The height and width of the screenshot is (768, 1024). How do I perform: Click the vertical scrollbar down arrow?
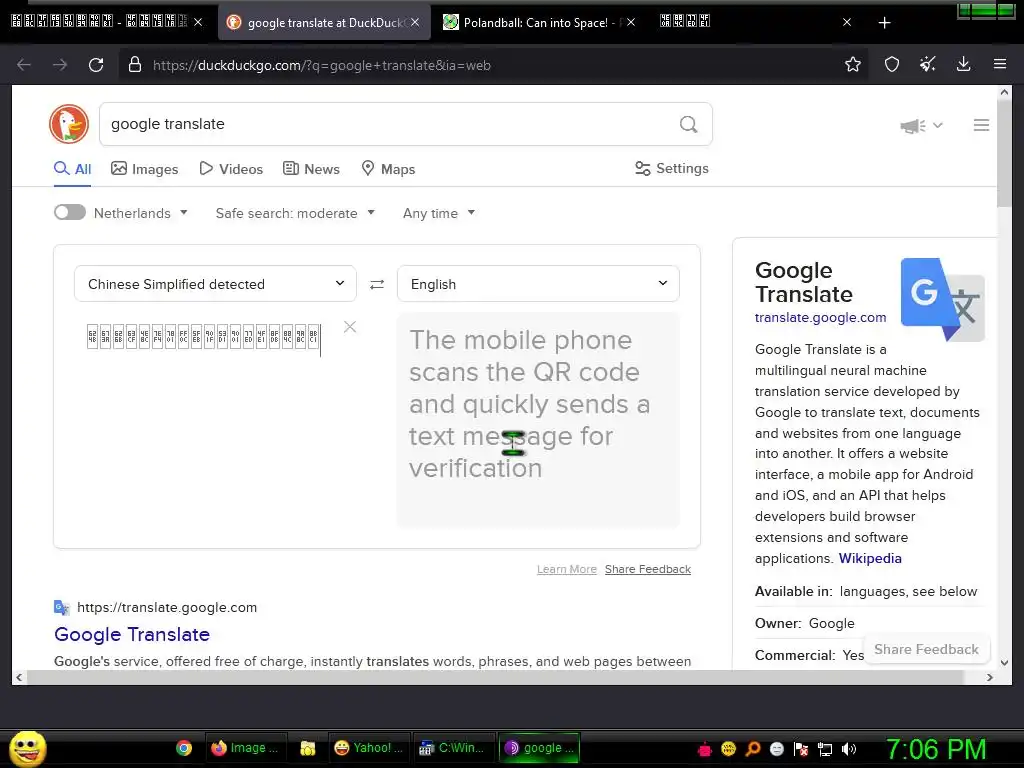(x=1004, y=662)
